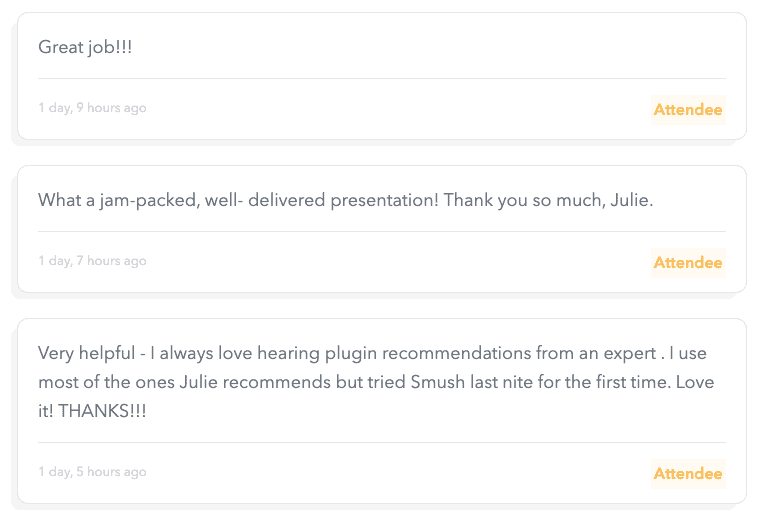Click the "Great job!!!" comment text
This screenshot has width=770, height=513.
pyautogui.click(x=85, y=47)
